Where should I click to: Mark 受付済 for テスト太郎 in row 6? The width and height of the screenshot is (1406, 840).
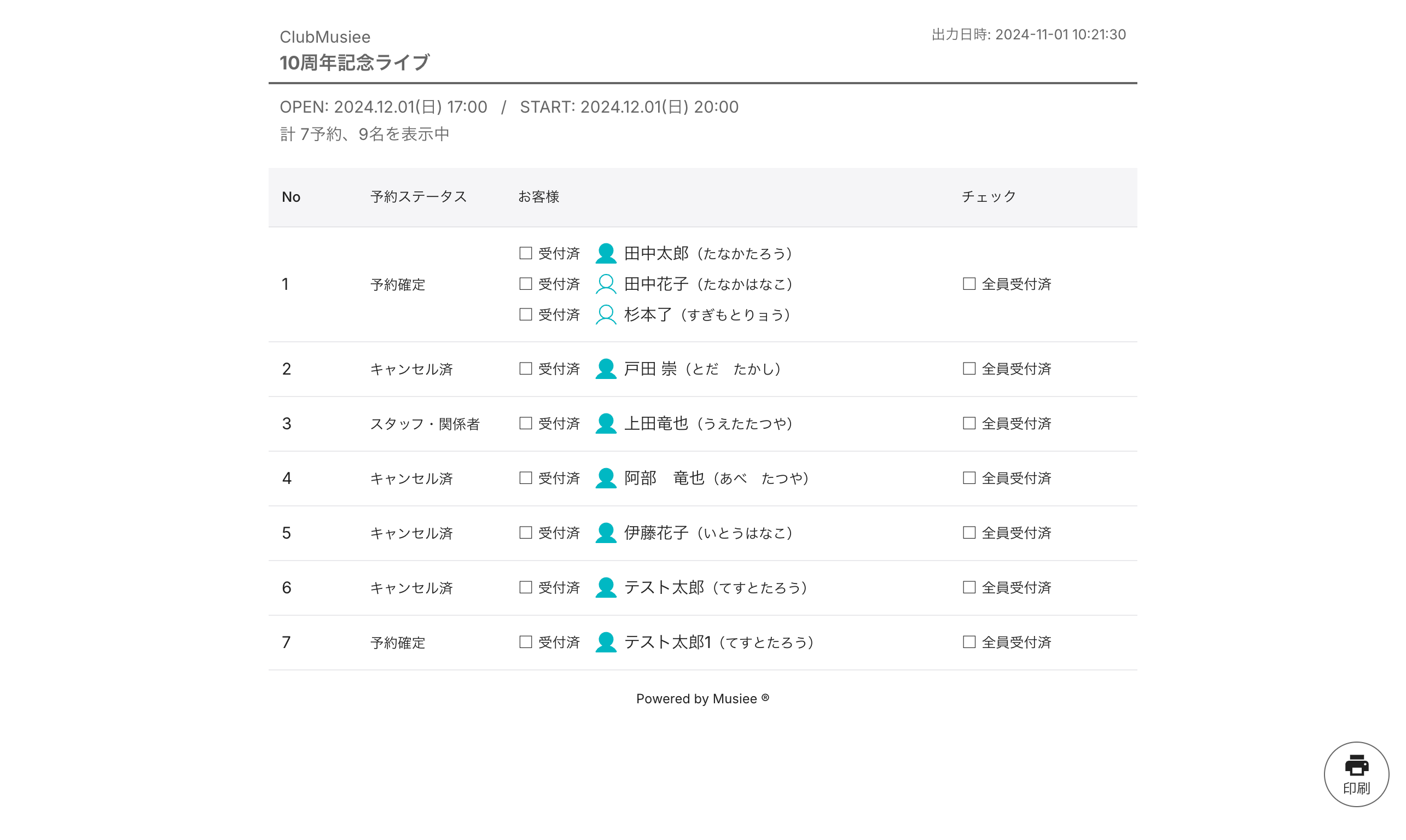(526, 587)
